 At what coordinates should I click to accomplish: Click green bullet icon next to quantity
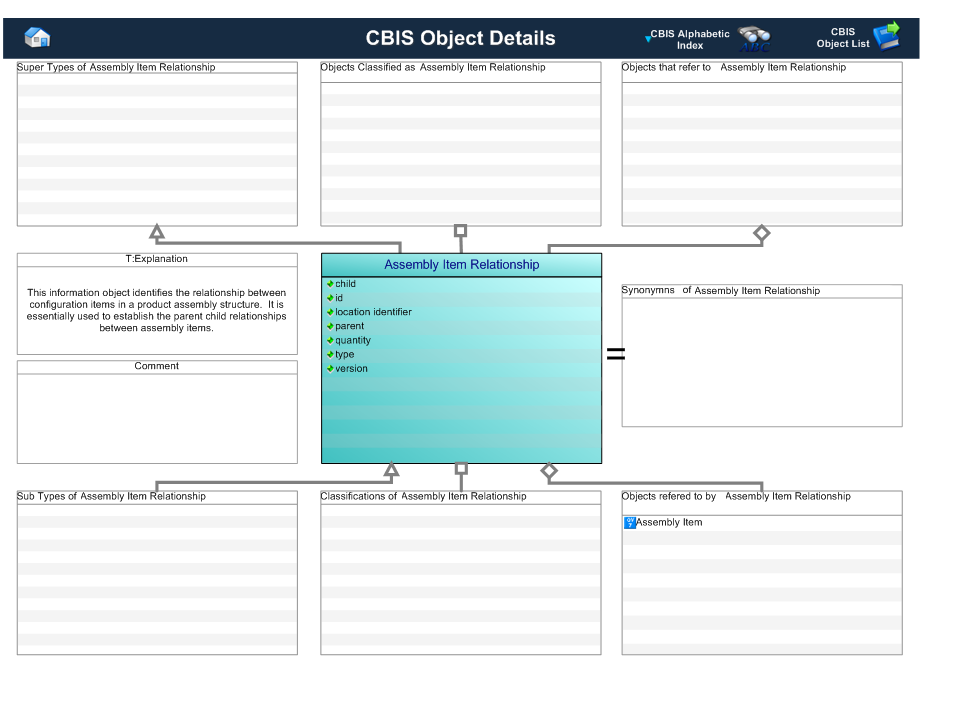pos(330,340)
